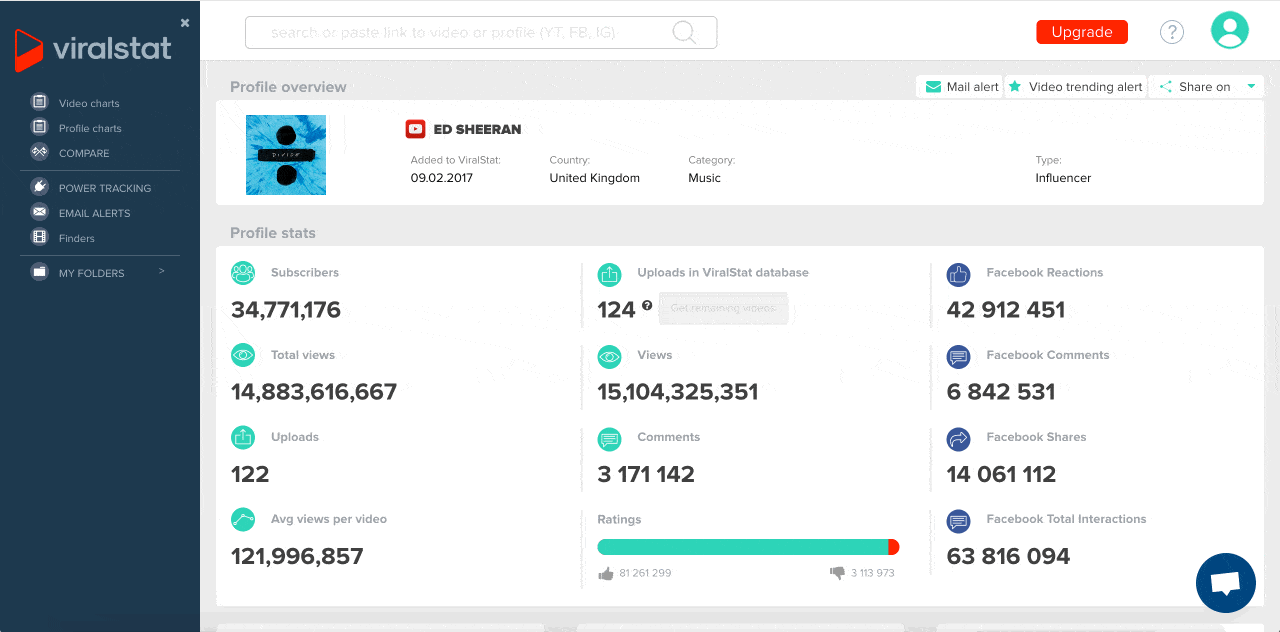
Task: Click the Facebook Shares arrow icon
Action: pyautogui.click(x=958, y=437)
